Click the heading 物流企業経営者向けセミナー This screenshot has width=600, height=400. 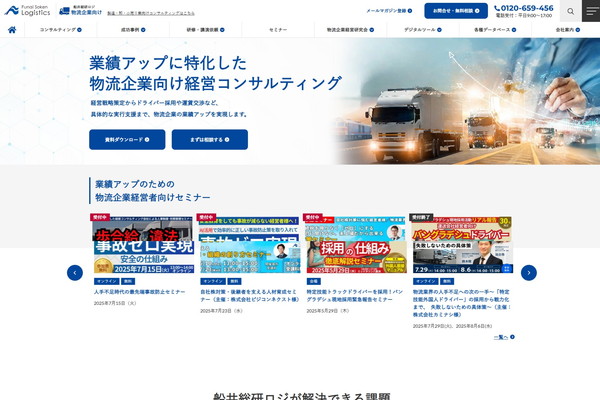coord(153,198)
